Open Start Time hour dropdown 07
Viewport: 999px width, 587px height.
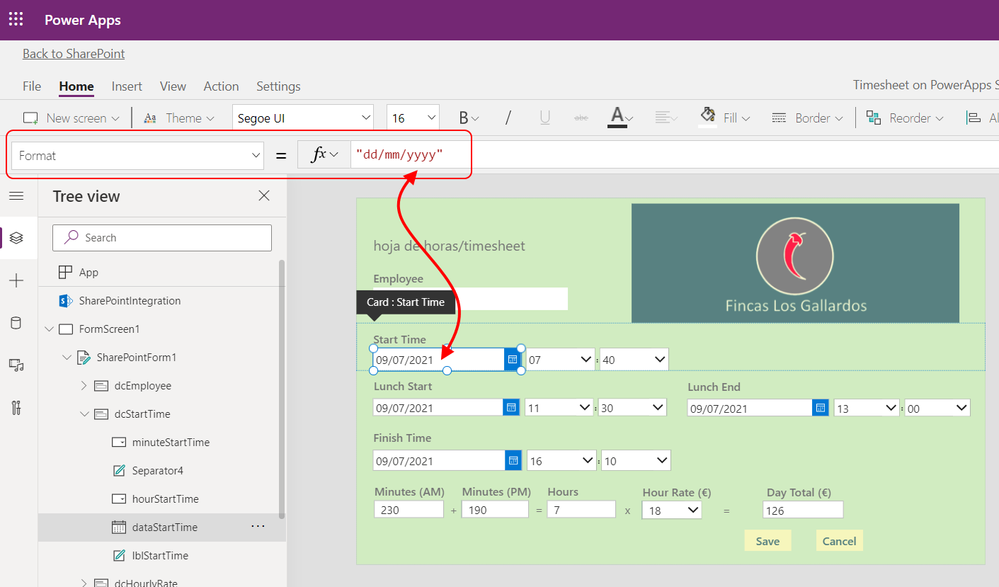click(x=560, y=359)
